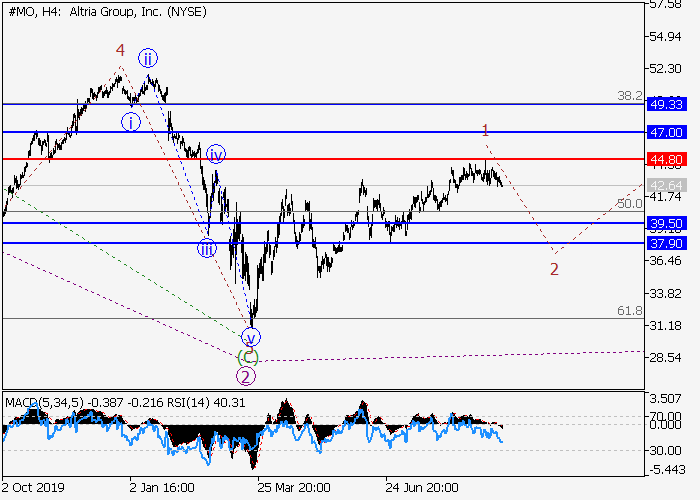Select the green (C) wave label
The image size is (700, 500).
point(249,357)
